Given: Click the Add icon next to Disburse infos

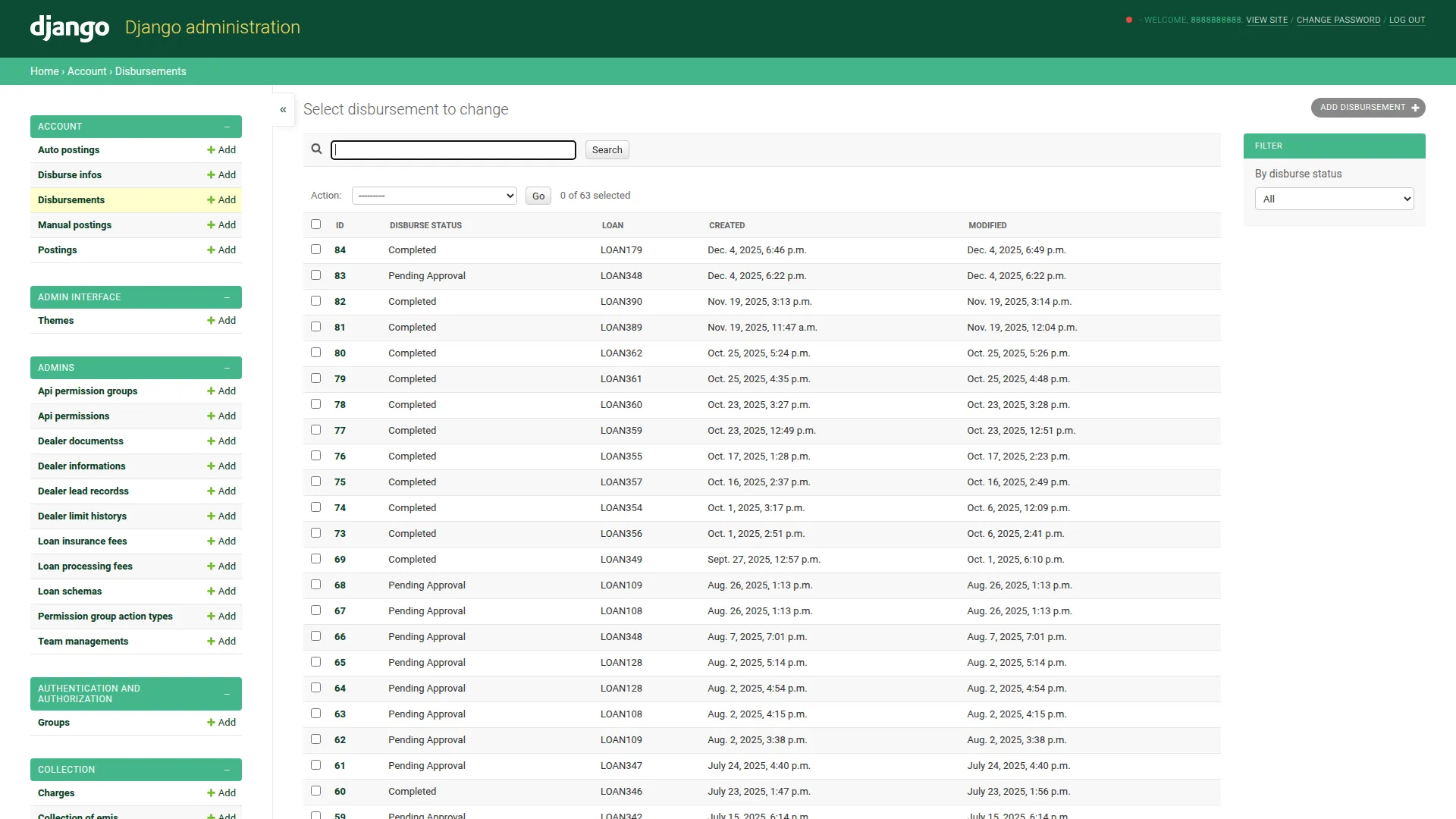Looking at the screenshot, I should coord(221,175).
